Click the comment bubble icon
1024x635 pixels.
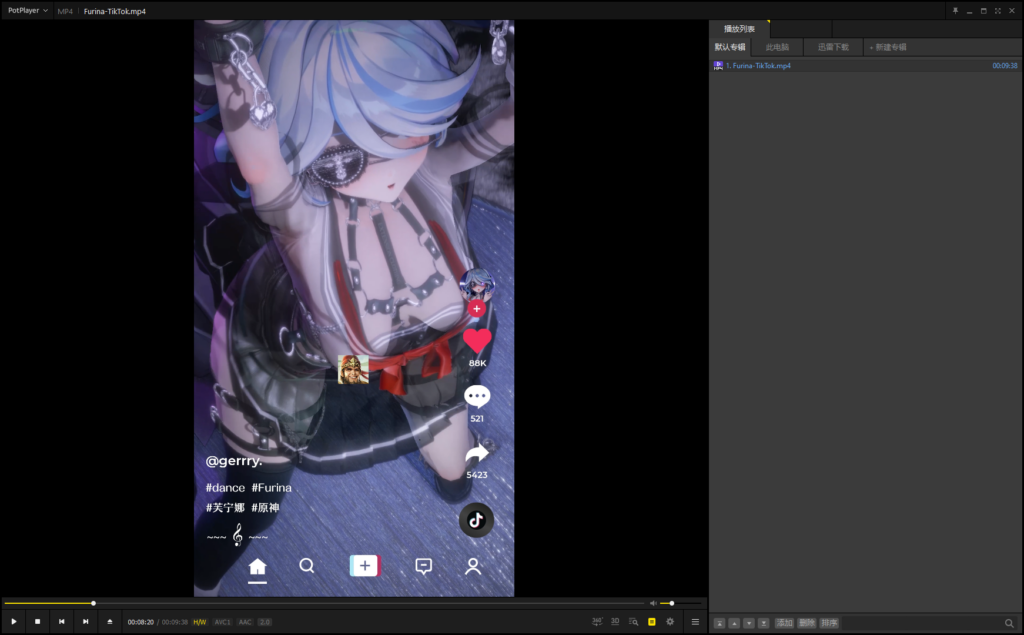(477, 397)
